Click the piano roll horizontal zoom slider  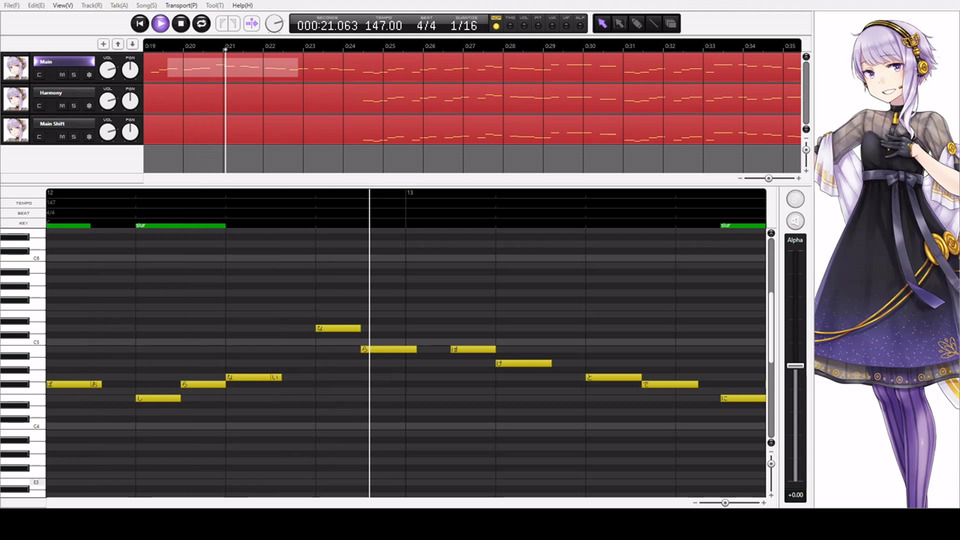click(x=725, y=503)
